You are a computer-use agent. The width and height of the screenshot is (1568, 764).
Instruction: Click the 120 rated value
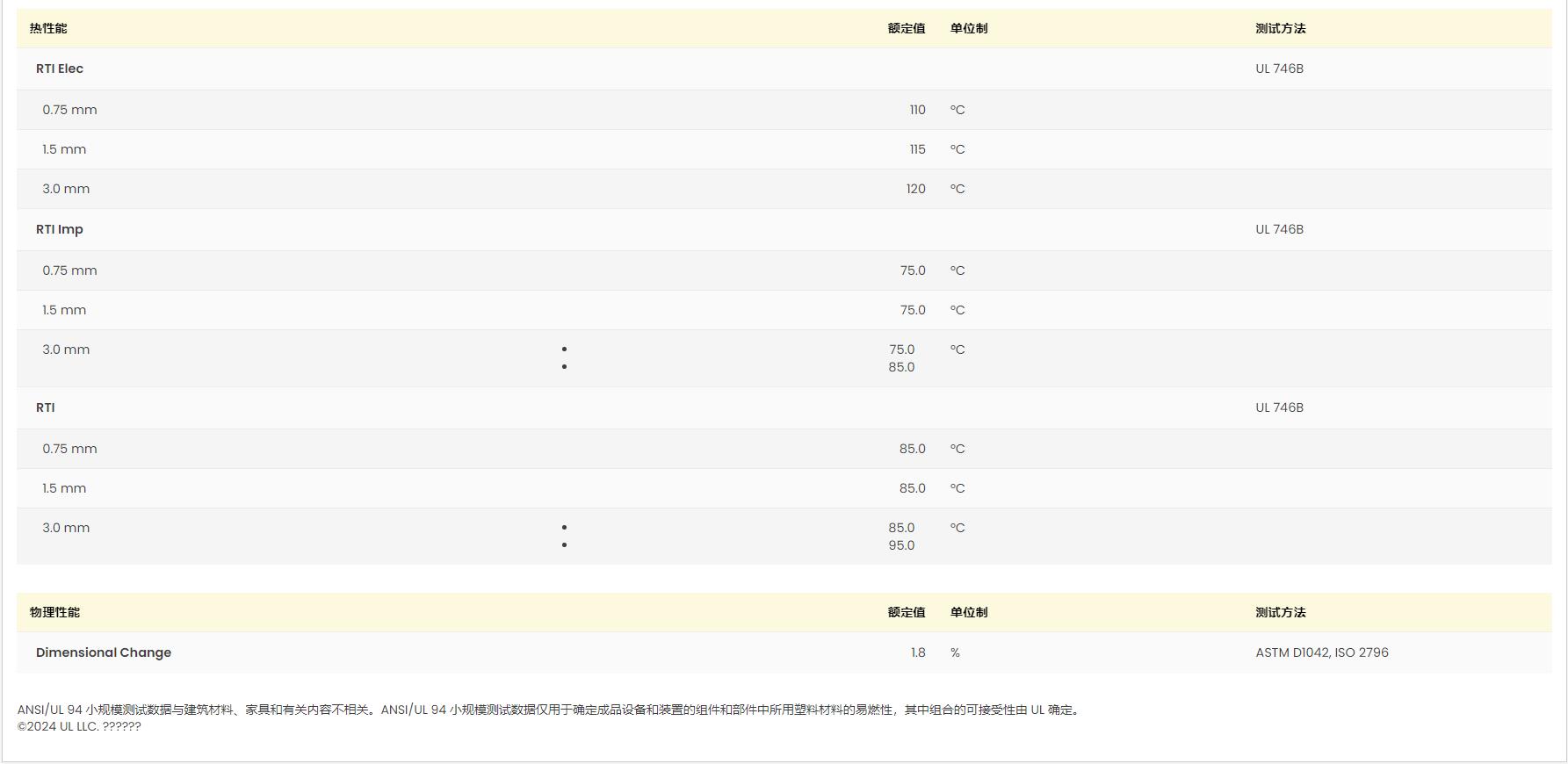tap(915, 189)
